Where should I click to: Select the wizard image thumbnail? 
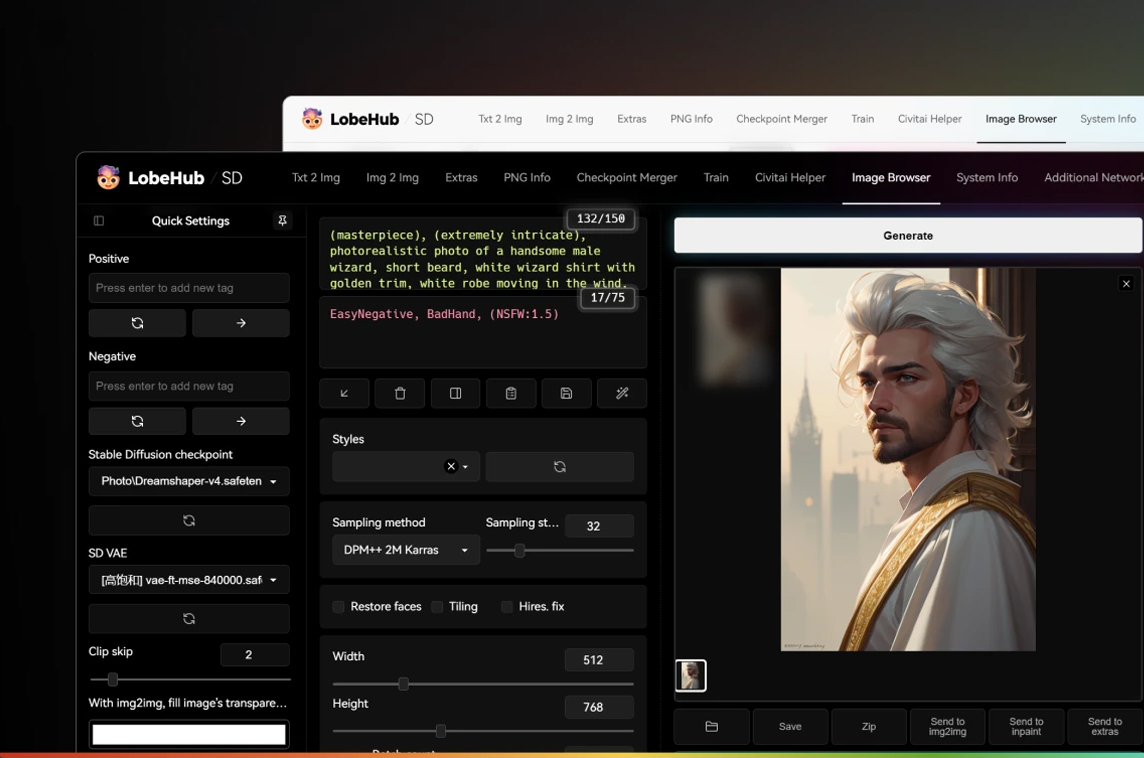(x=690, y=676)
